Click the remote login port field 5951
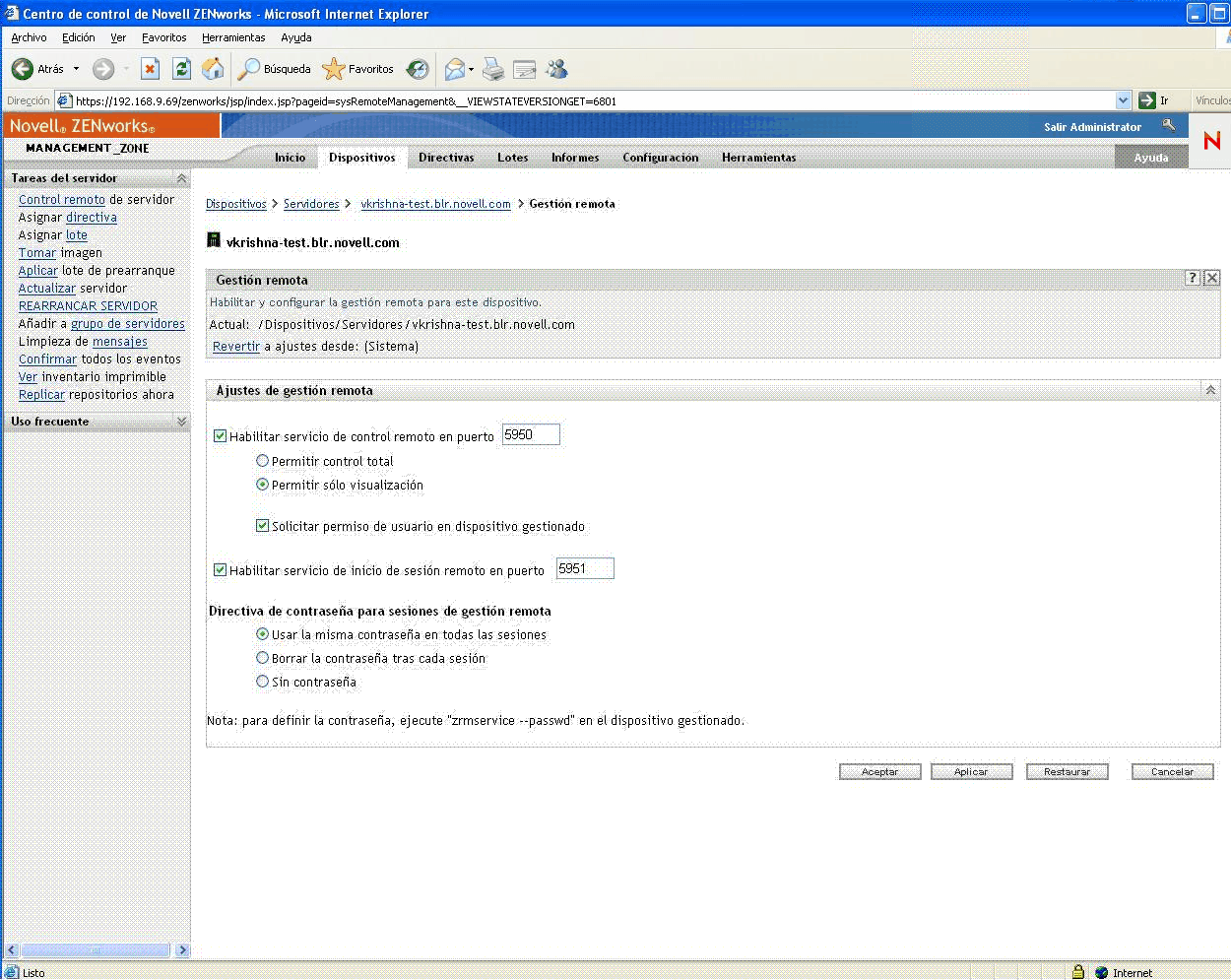This screenshot has width=1231, height=980. (x=585, y=568)
